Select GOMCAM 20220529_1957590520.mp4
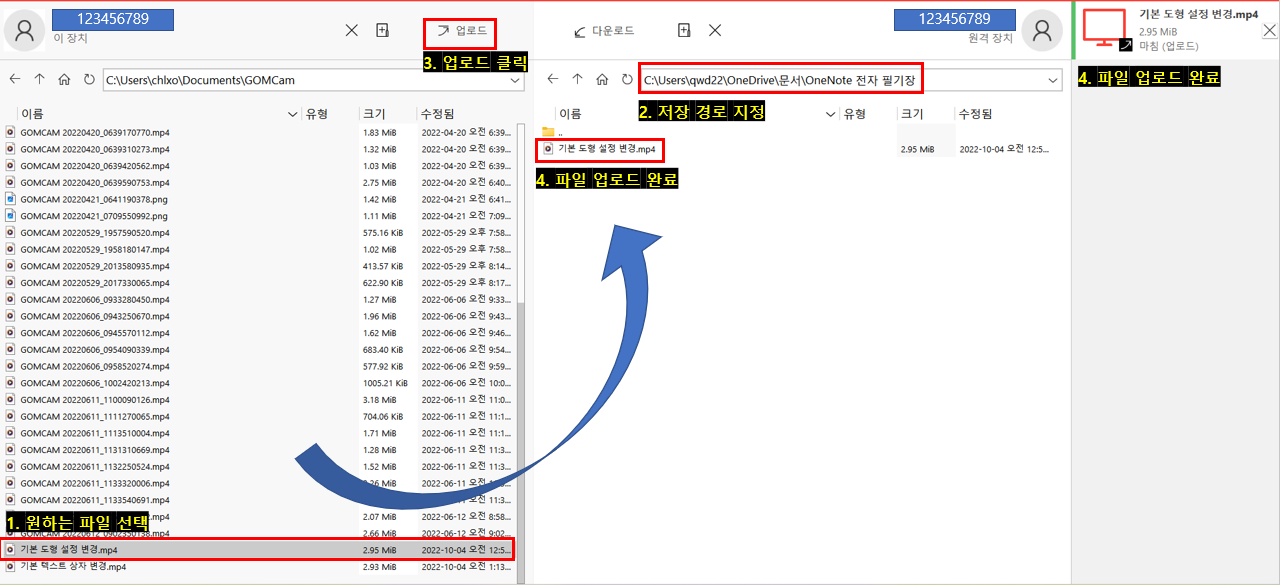This screenshot has height=585, width=1280. click(x=95, y=233)
